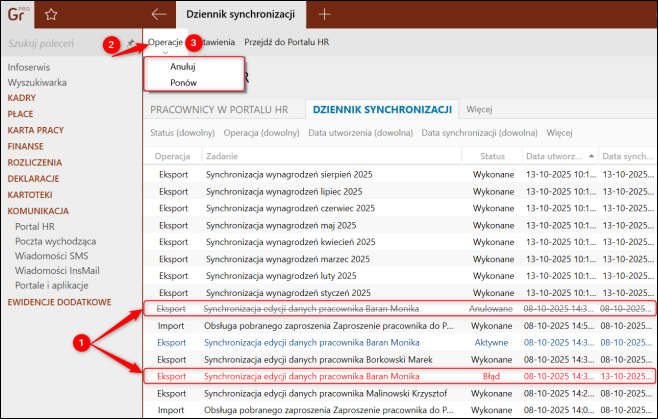Choose Anuluj from the Operacje menu
This screenshot has width=658, height=419.
(x=169, y=66)
